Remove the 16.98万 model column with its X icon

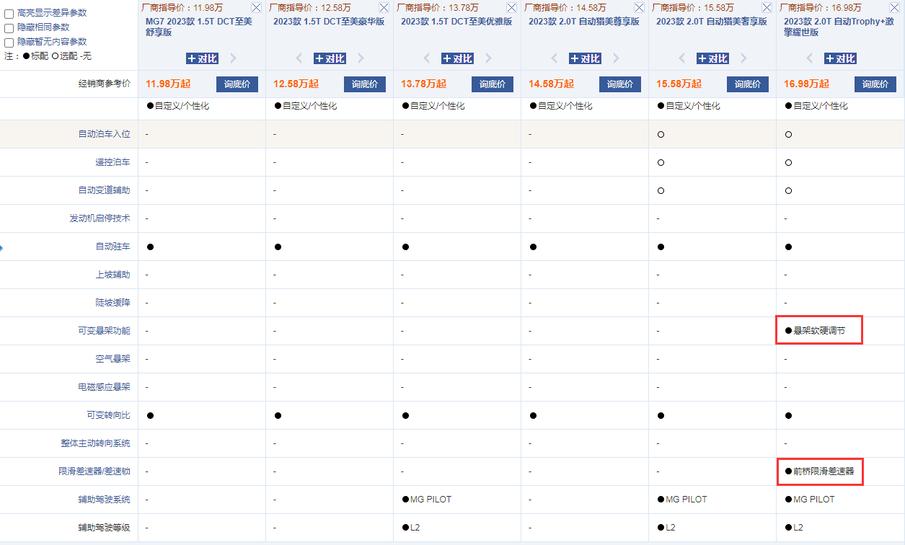click(894, 8)
